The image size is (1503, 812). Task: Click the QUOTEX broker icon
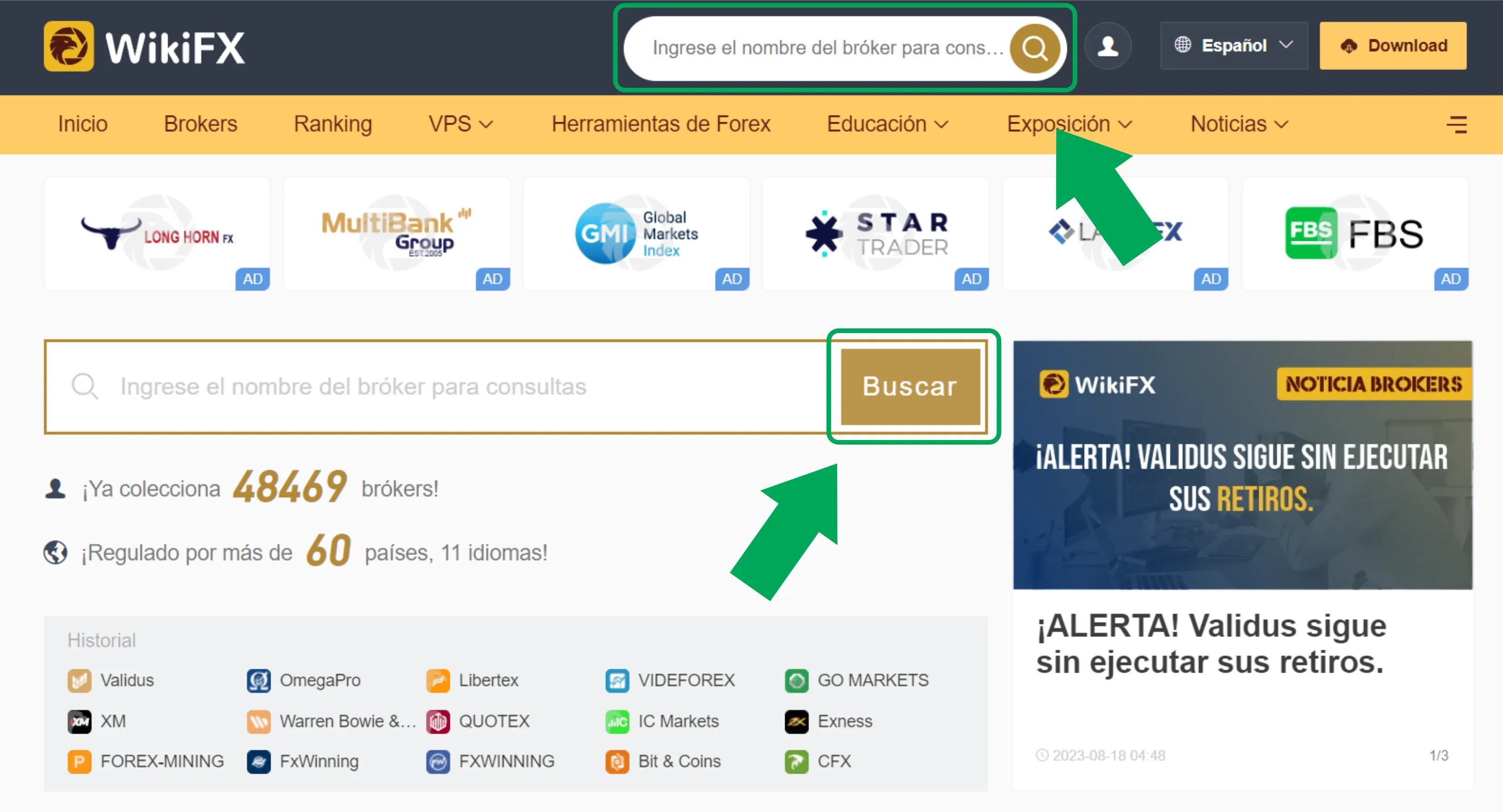pyautogui.click(x=438, y=722)
